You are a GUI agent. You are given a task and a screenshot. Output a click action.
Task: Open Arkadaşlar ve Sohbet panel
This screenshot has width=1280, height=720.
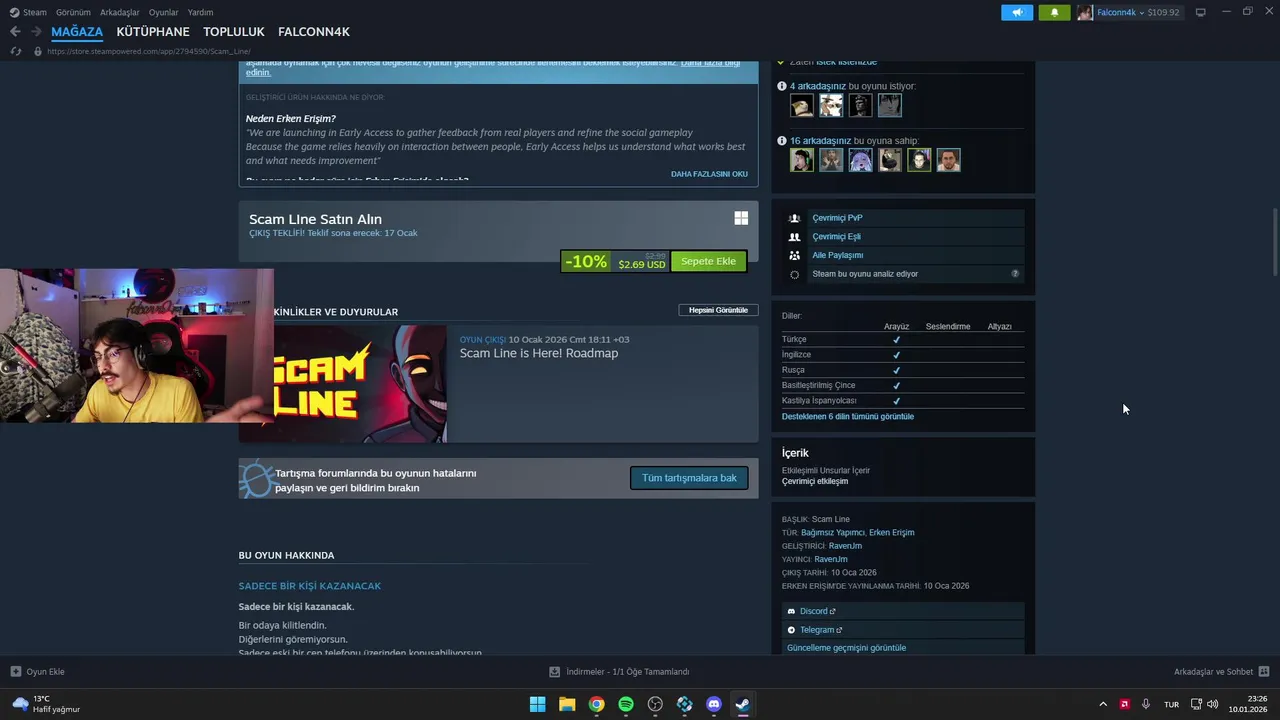1221,672
